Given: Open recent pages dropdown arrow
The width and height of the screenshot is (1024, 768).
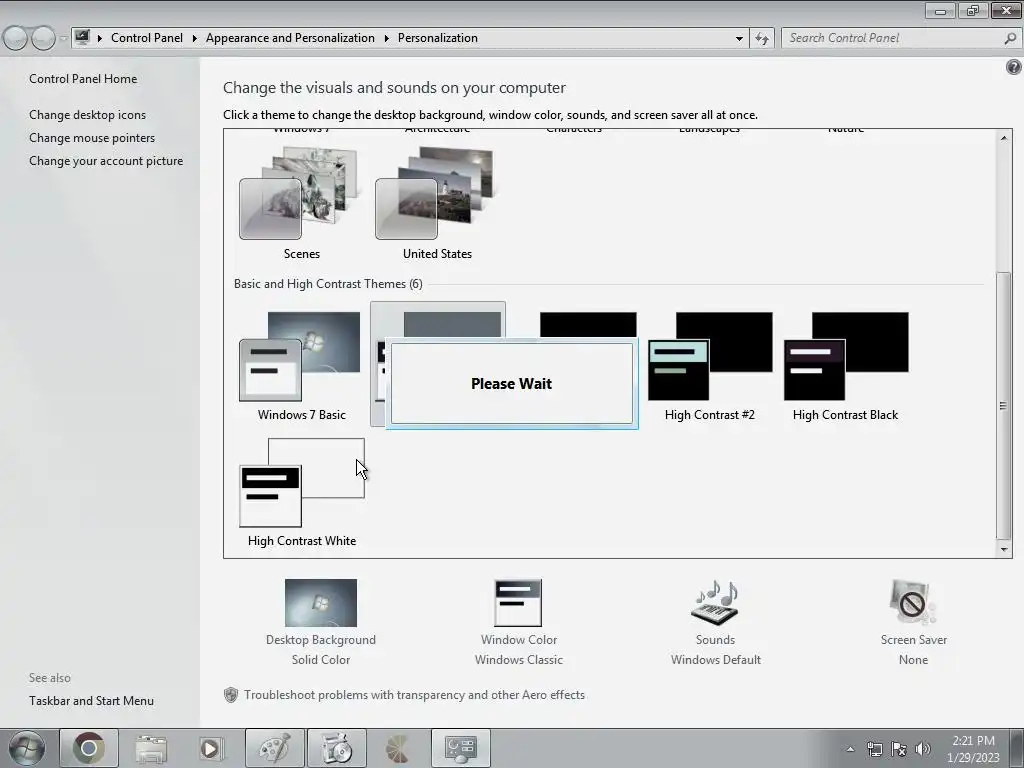Looking at the screenshot, I should coord(63,39).
